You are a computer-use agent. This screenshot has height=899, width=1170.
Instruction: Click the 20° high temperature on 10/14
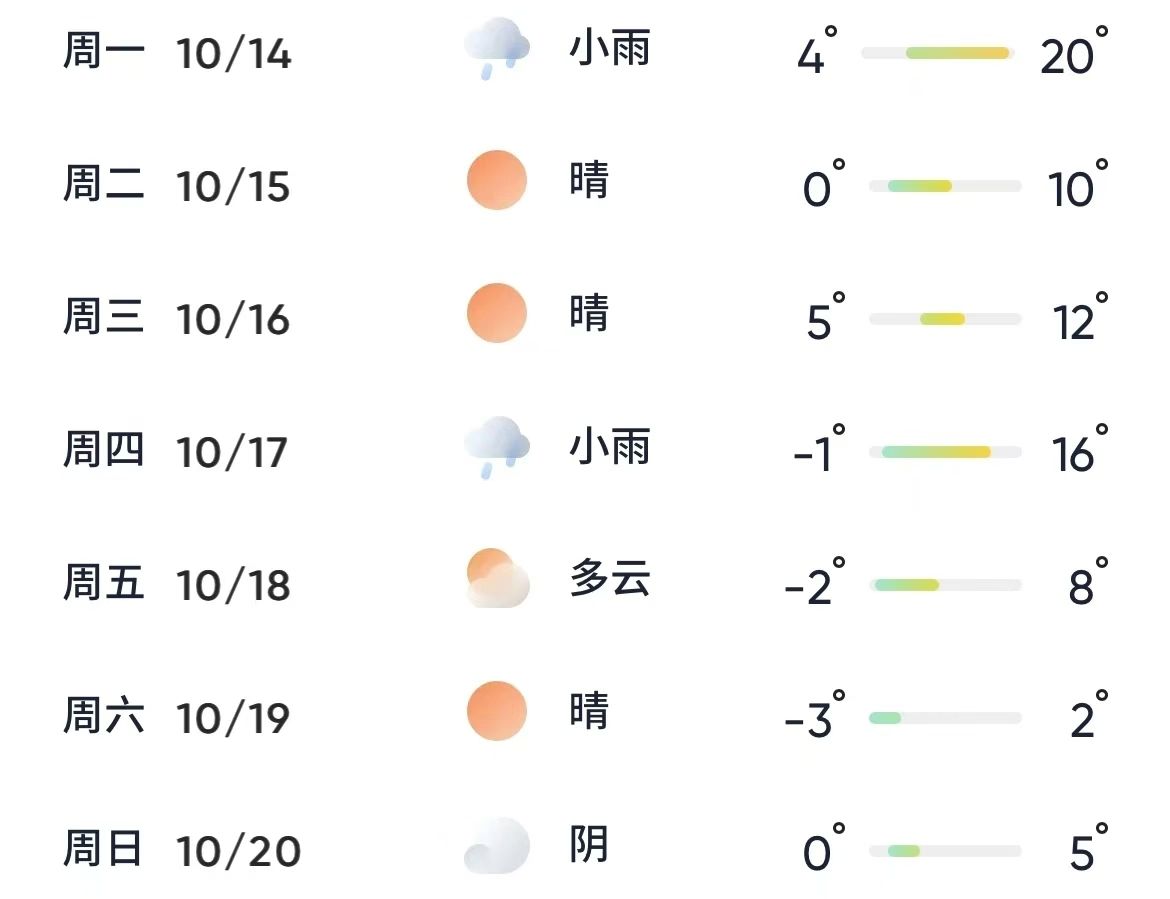point(1072,53)
